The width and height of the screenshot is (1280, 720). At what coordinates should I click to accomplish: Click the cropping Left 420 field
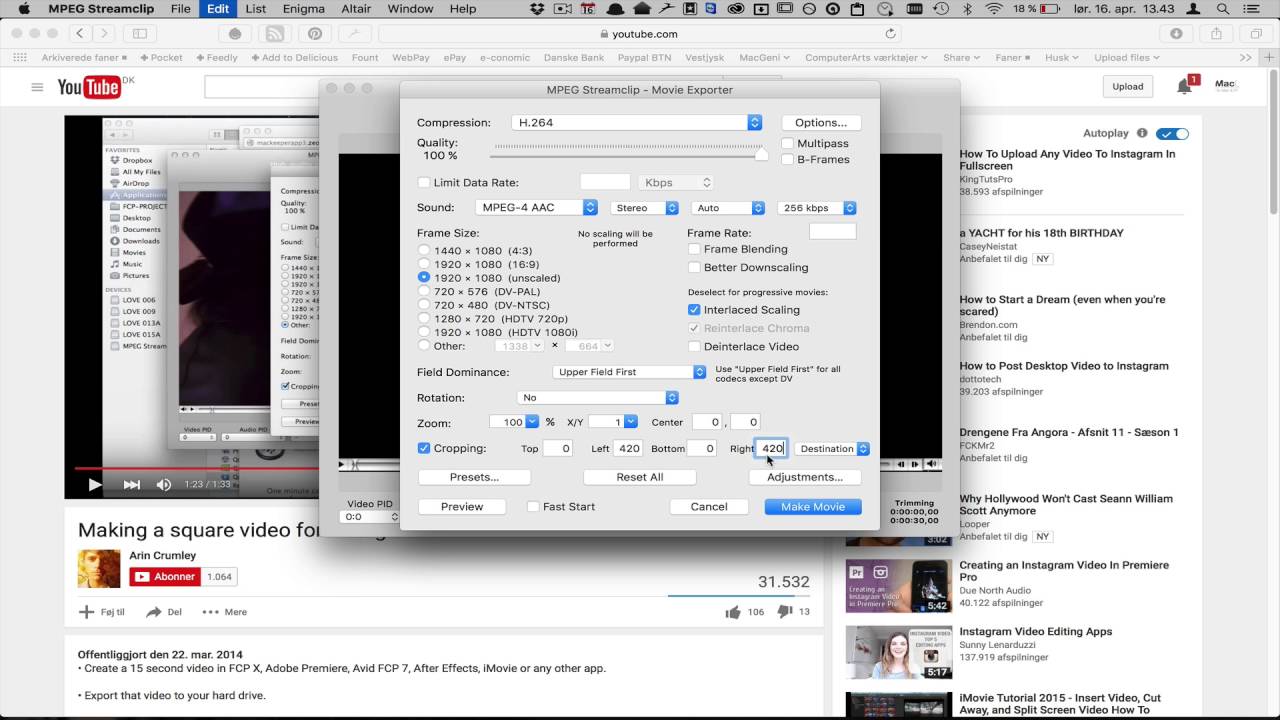pos(628,449)
